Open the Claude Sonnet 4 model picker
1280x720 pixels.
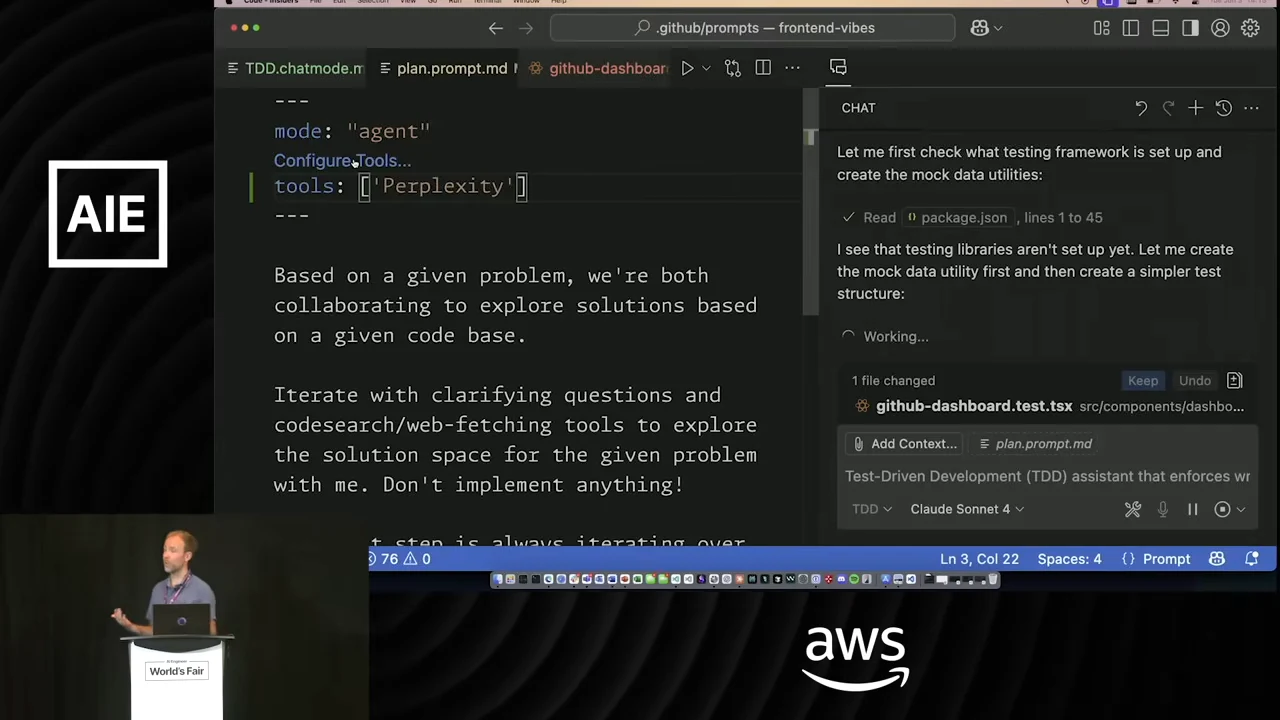point(967,509)
